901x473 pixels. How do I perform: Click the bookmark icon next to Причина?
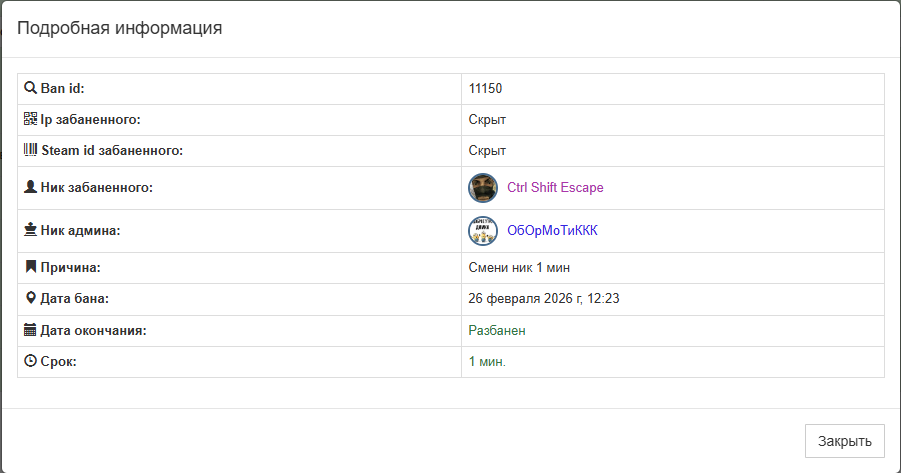click(30, 267)
